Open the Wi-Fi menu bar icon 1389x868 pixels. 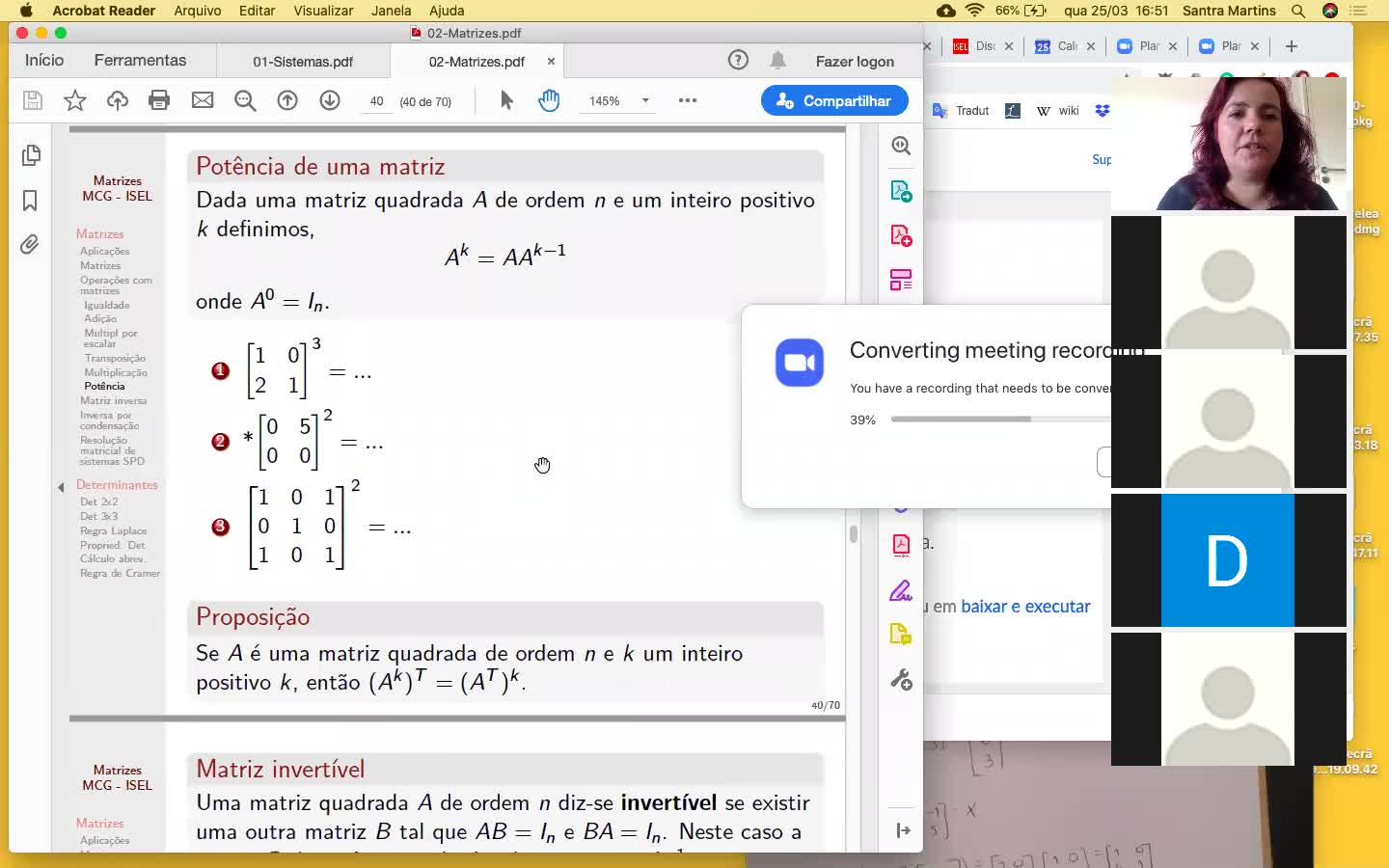click(x=974, y=11)
